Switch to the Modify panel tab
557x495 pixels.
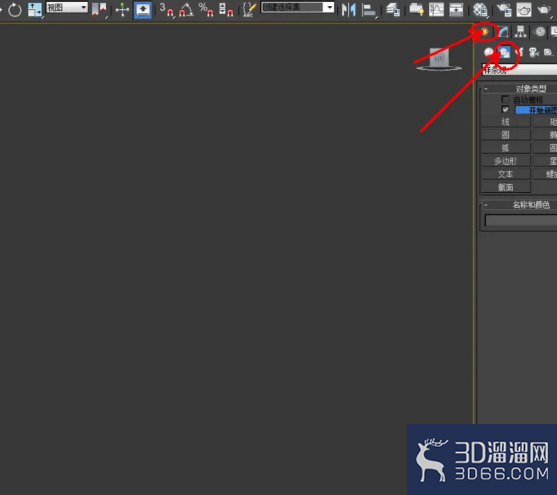503,32
